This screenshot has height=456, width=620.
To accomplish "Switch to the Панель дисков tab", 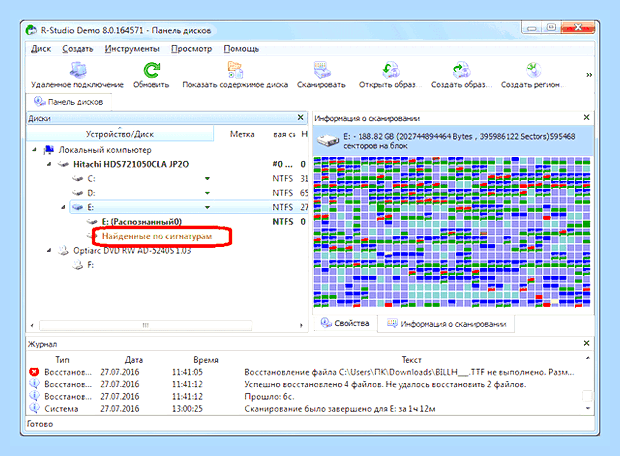I will (x=69, y=102).
